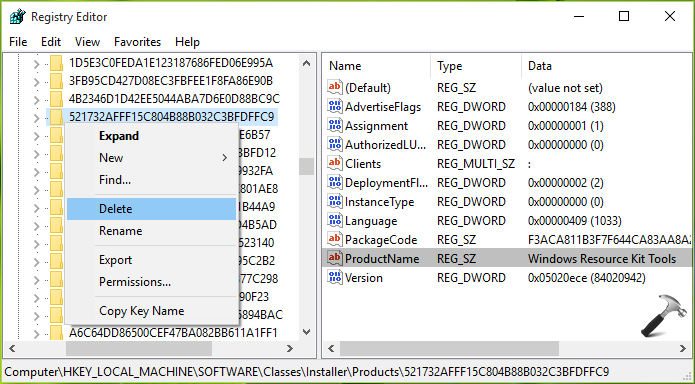
Task: Click the PackageCode string icon
Action: pyautogui.click(x=335, y=239)
